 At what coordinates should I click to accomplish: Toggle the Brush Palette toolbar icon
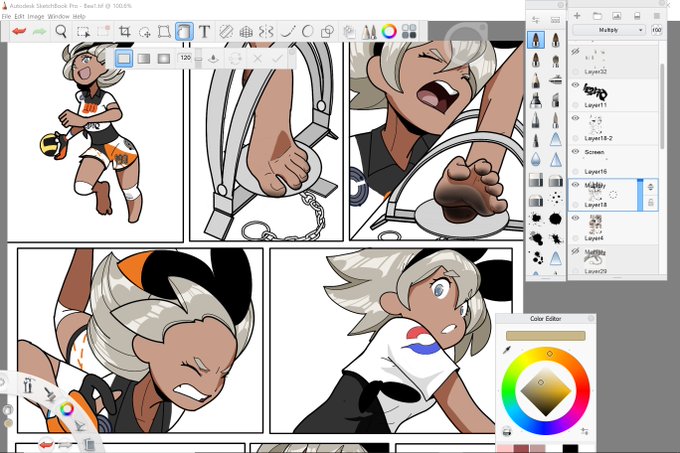coord(369,31)
